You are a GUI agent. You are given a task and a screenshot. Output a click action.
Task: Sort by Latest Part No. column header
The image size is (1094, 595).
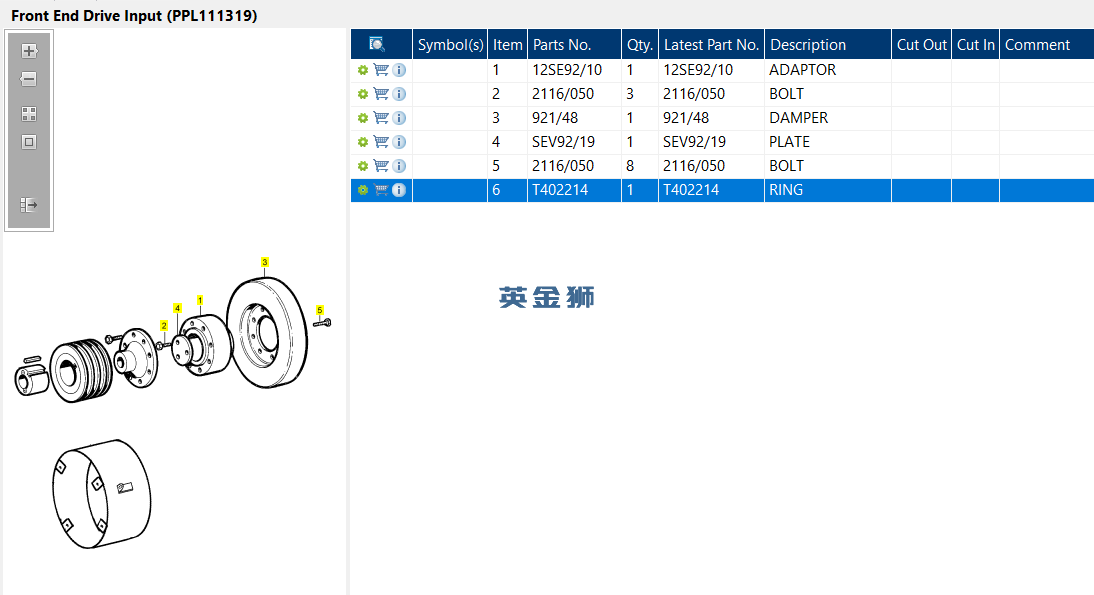711,45
